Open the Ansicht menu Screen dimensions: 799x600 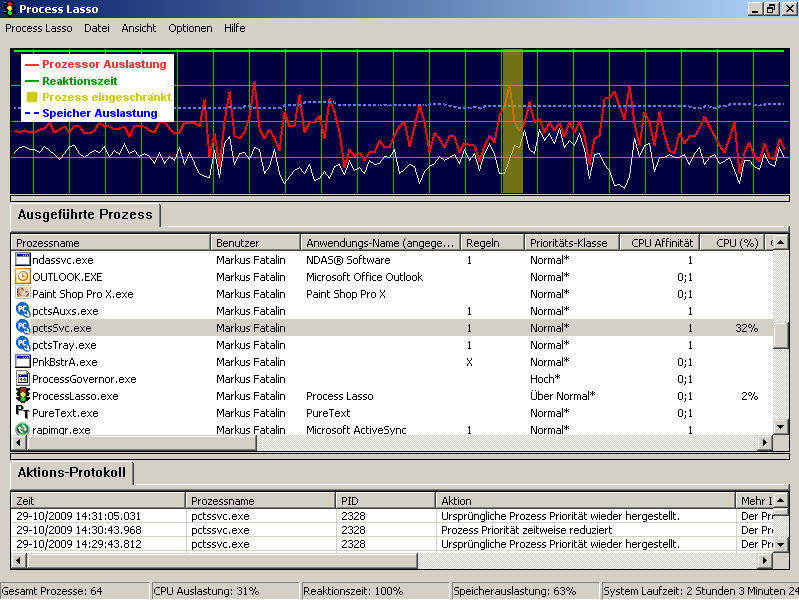tap(139, 28)
